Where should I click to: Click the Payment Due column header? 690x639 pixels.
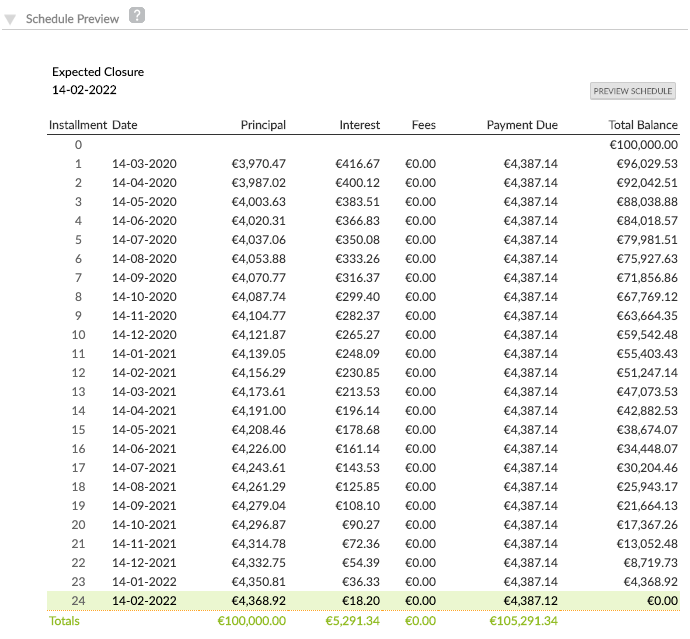[522, 125]
